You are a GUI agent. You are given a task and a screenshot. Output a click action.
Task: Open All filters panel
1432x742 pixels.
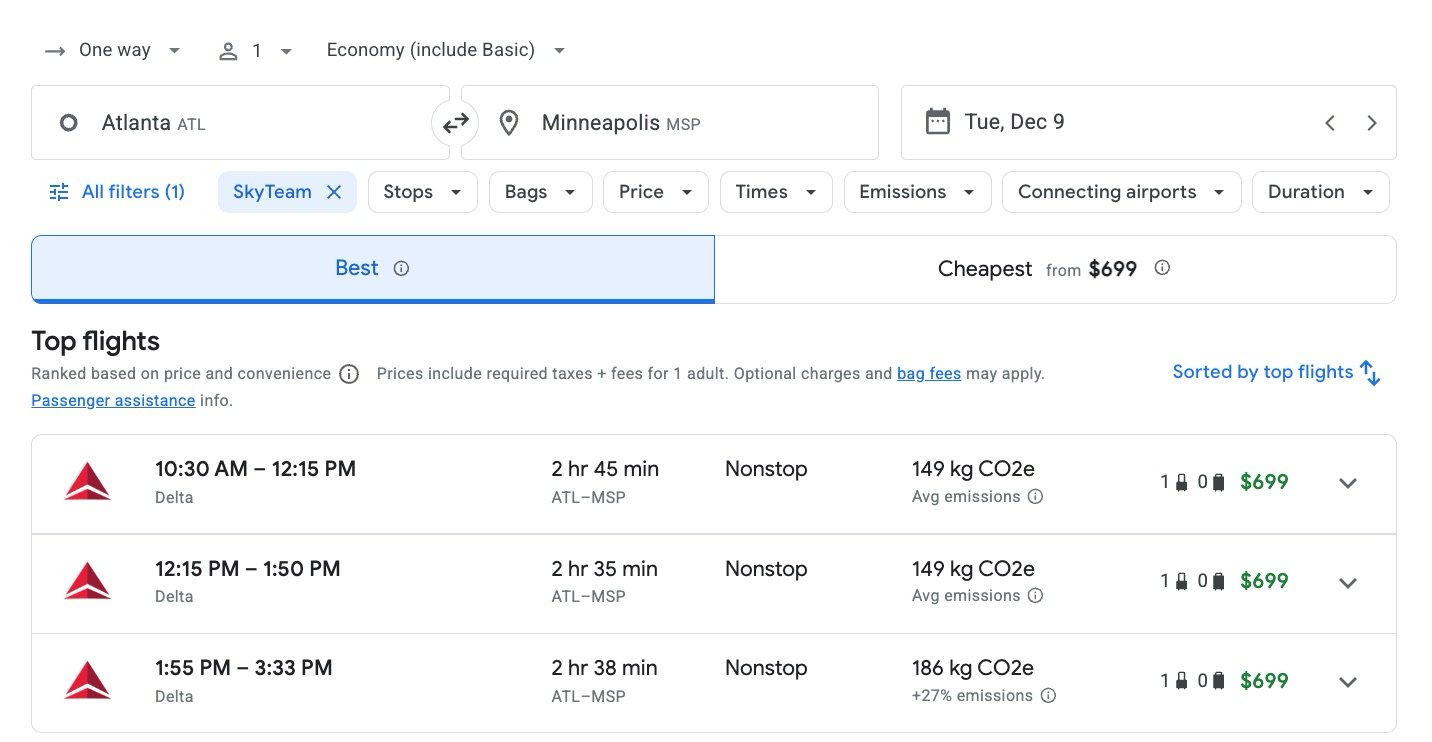pyautogui.click(x=117, y=192)
